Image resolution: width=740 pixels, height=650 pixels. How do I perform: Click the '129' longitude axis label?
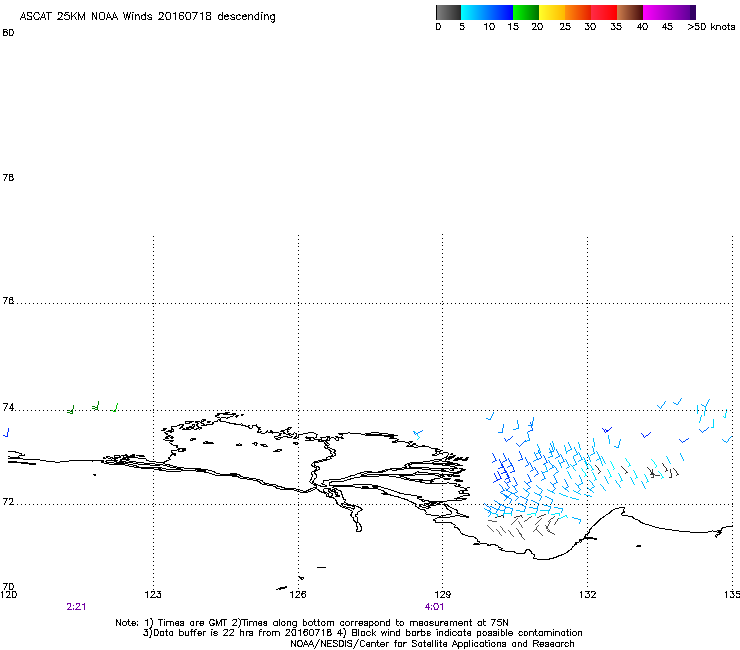point(443,594)
